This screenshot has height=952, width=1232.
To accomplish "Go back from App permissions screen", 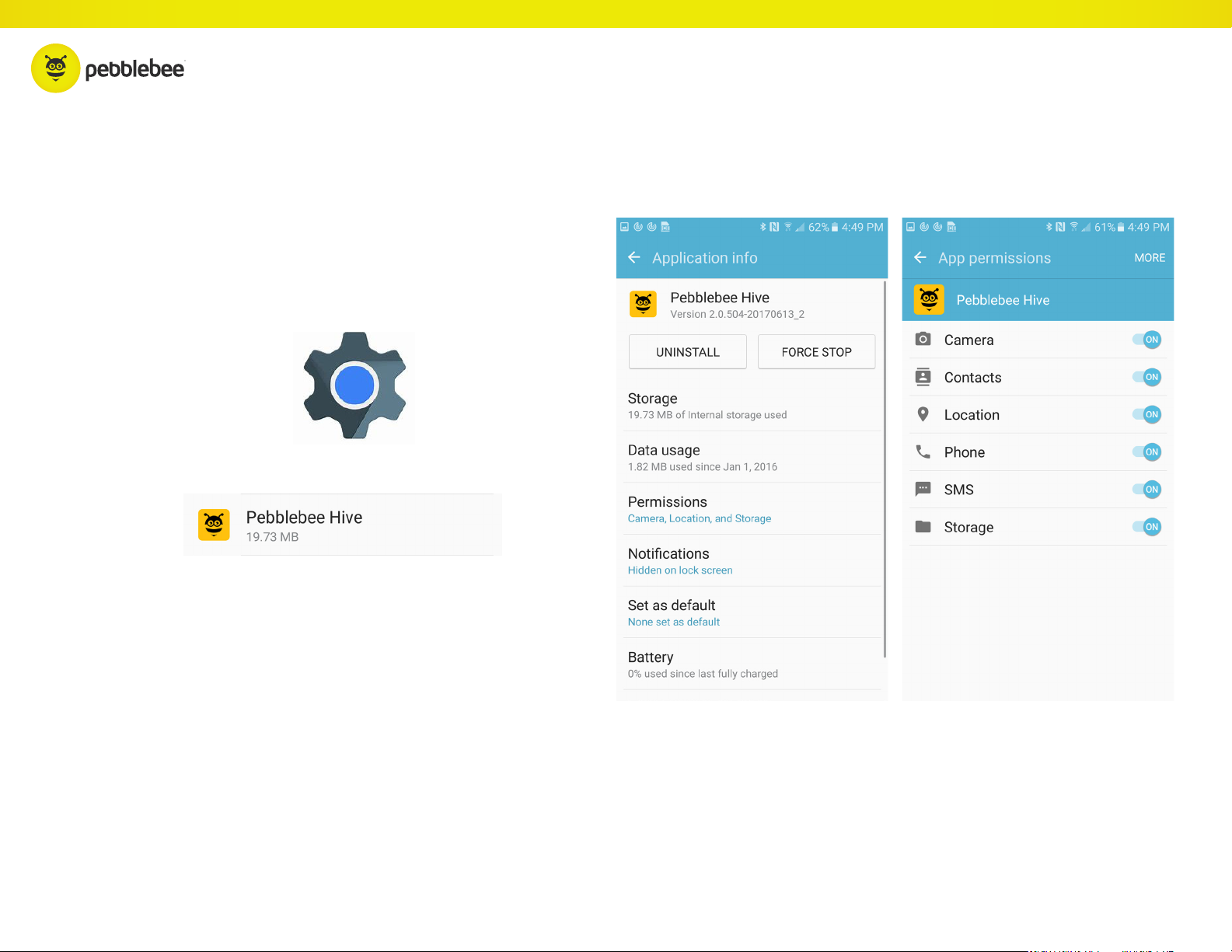I will pos(920,257).
